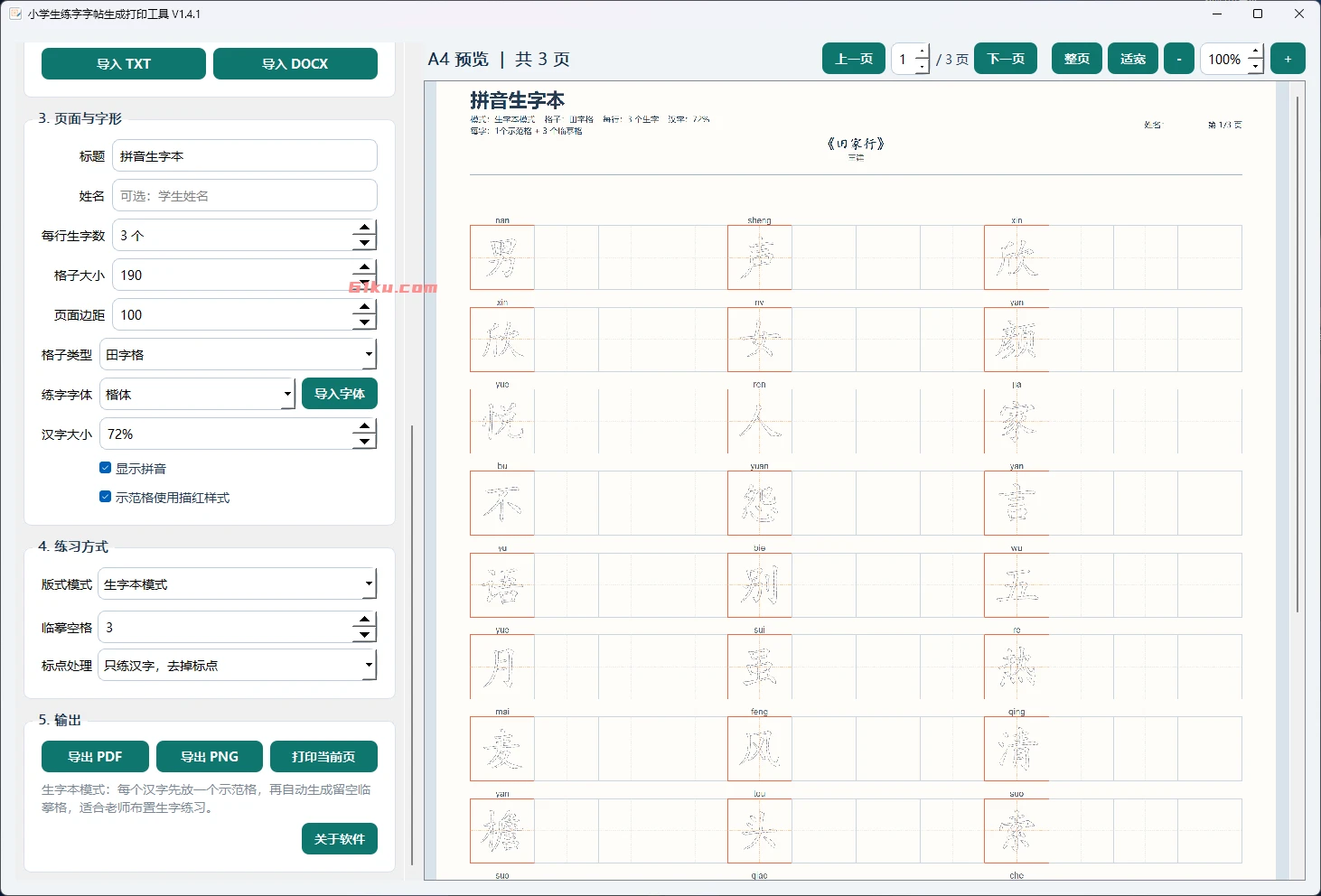Open the 格子类型 dropdown showing 田字格

pos(238,354)
